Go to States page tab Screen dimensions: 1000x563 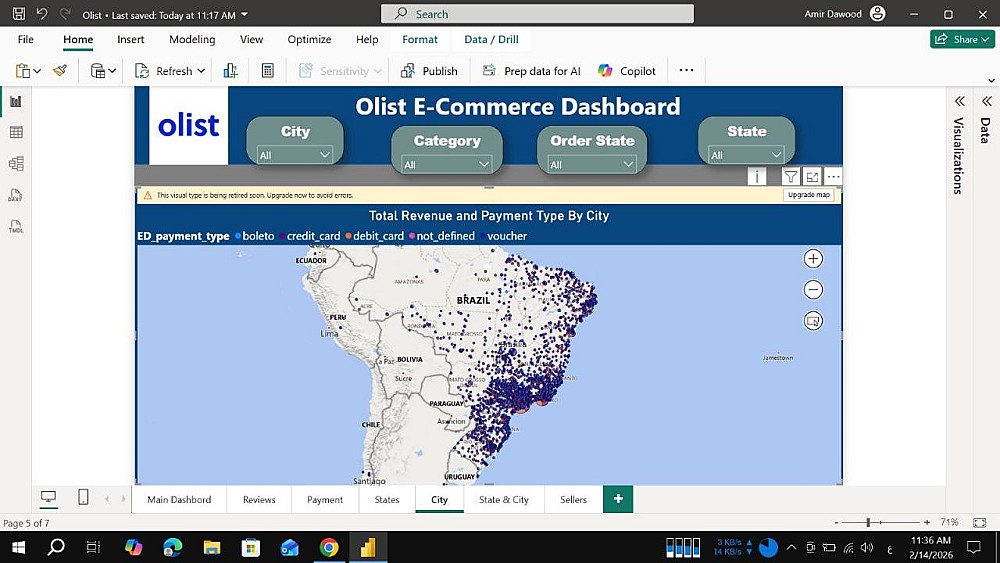pyautogui.click(x=386, y=499)
